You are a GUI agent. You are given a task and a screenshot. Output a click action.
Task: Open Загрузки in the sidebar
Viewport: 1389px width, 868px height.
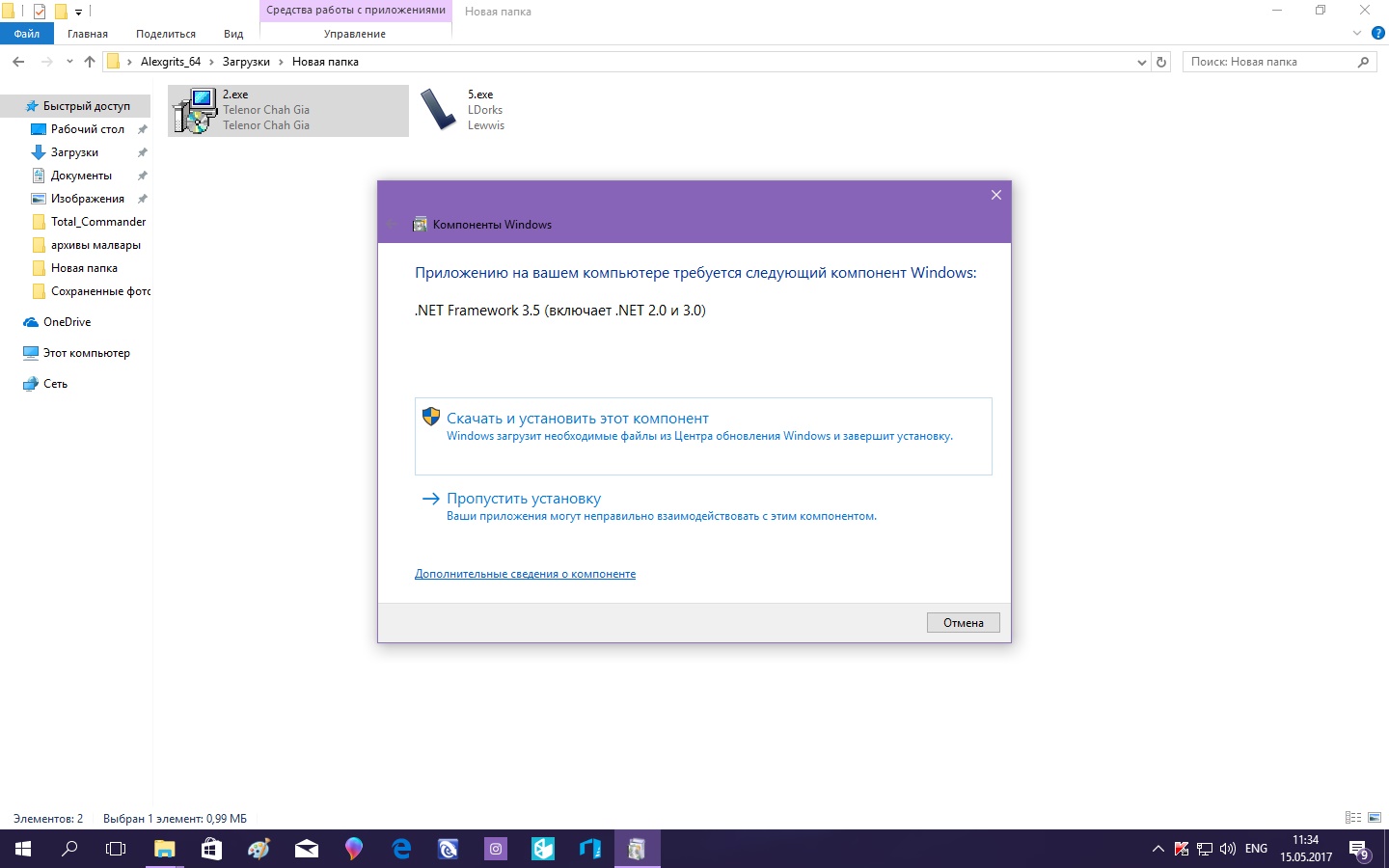(x=74, y=152)
